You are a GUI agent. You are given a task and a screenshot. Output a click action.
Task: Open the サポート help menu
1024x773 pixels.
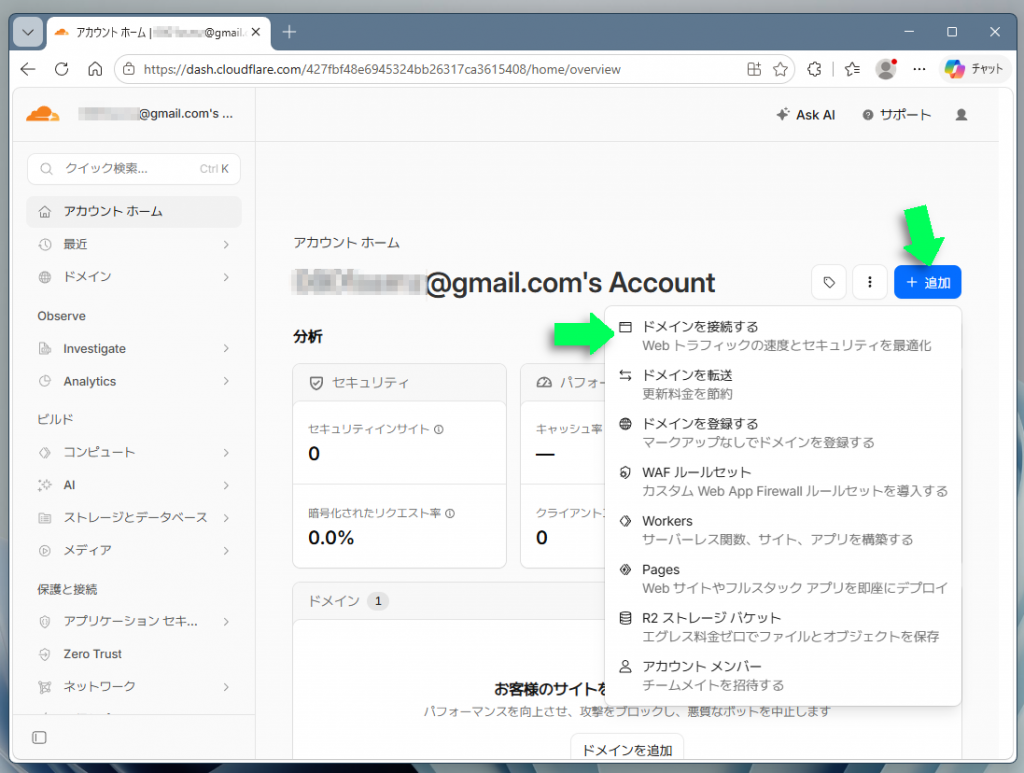[896, 115]
